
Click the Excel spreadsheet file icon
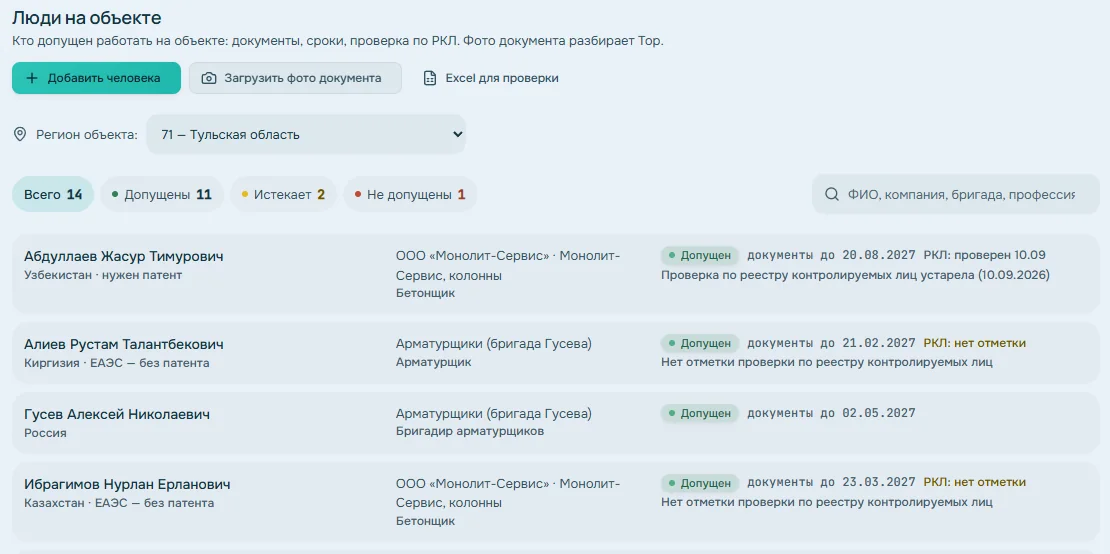click(x=430, y=78)
